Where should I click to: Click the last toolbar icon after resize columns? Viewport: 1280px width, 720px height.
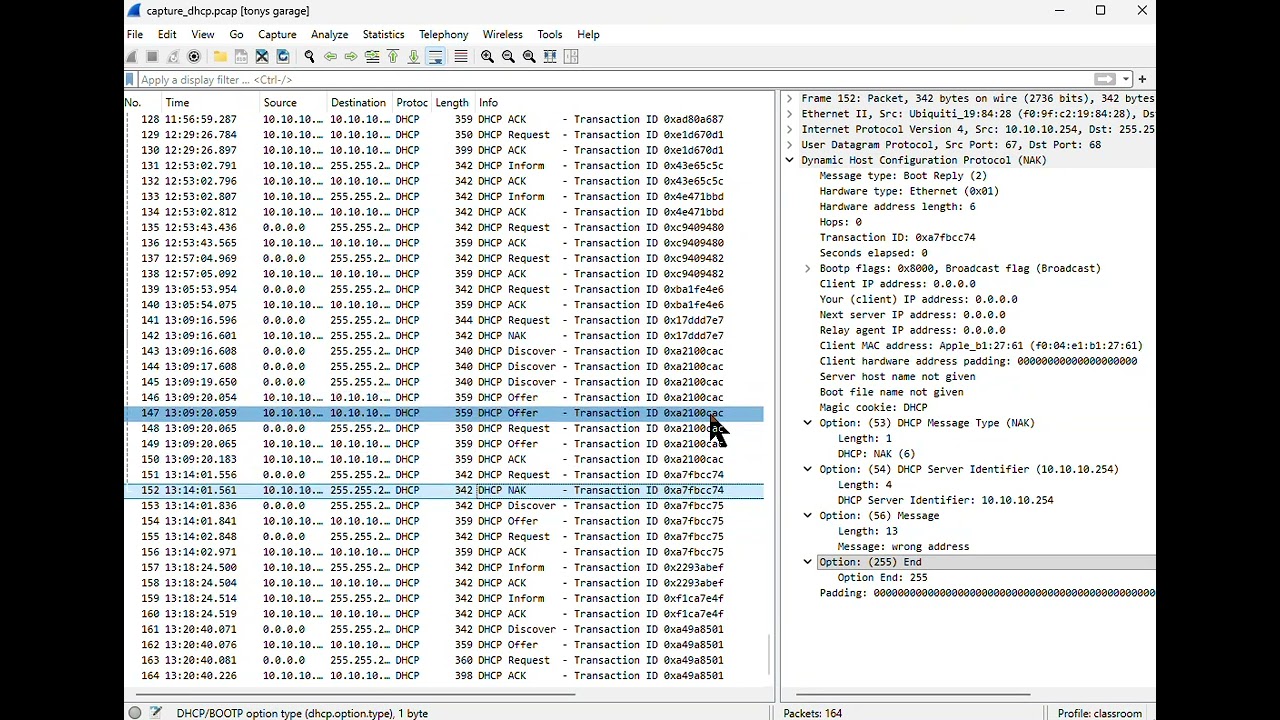tap(571, 57)
